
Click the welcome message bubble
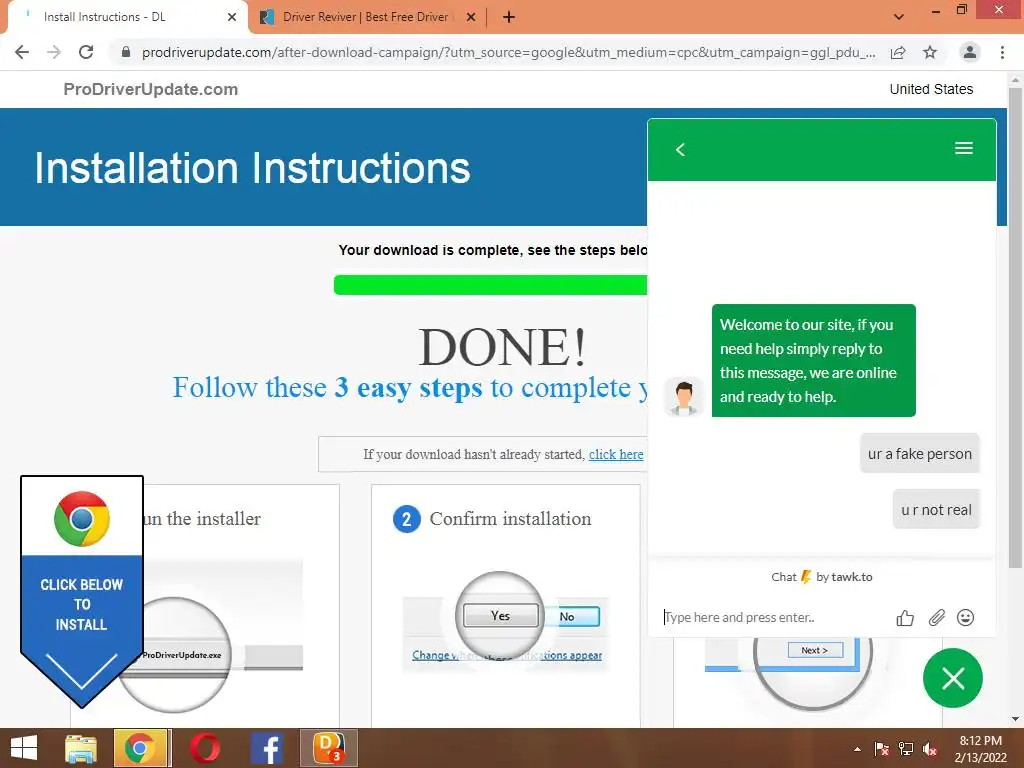click(x=814, y=360)
